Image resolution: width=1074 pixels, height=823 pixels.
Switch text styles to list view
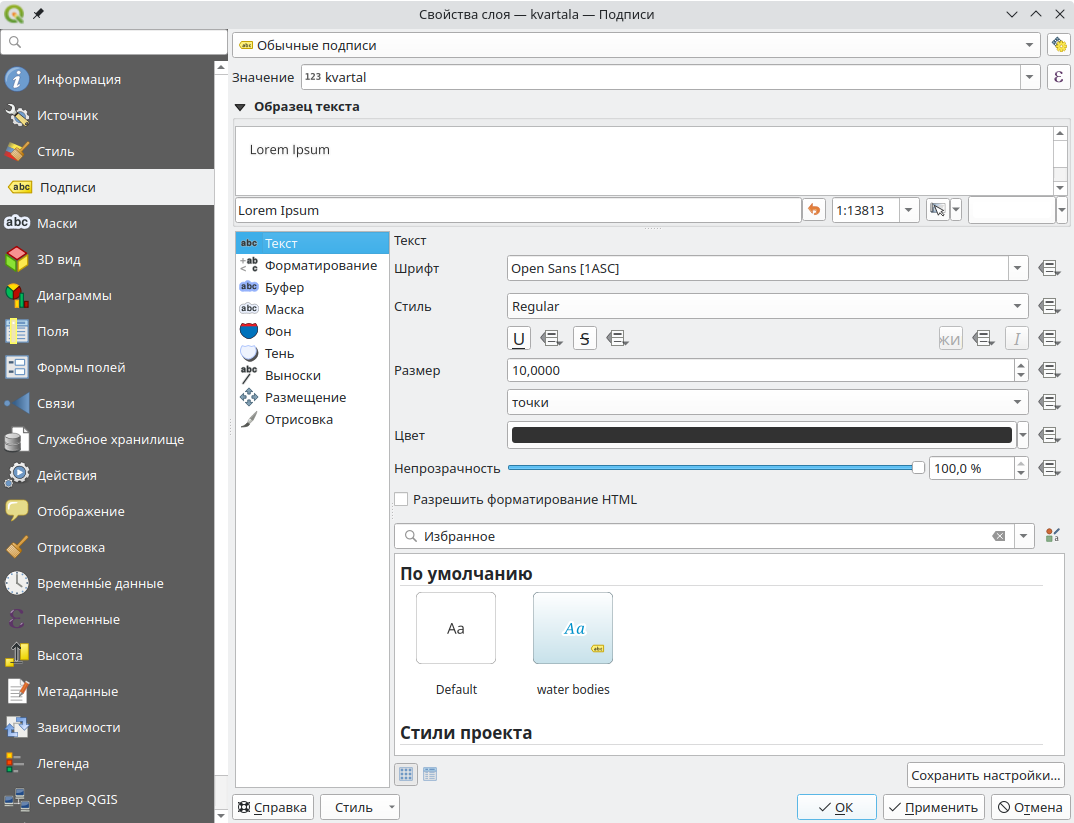(x=430, y=774)
